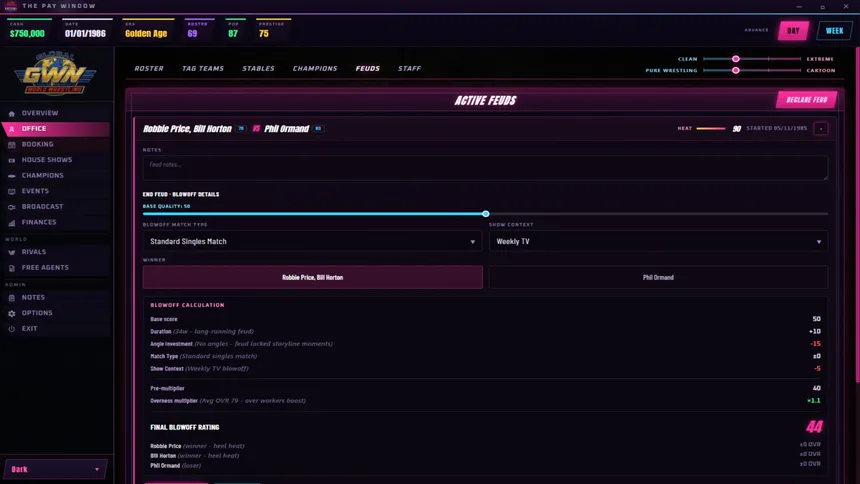
Task: Click the Roster count 69
Action: [x=192, y=33]
